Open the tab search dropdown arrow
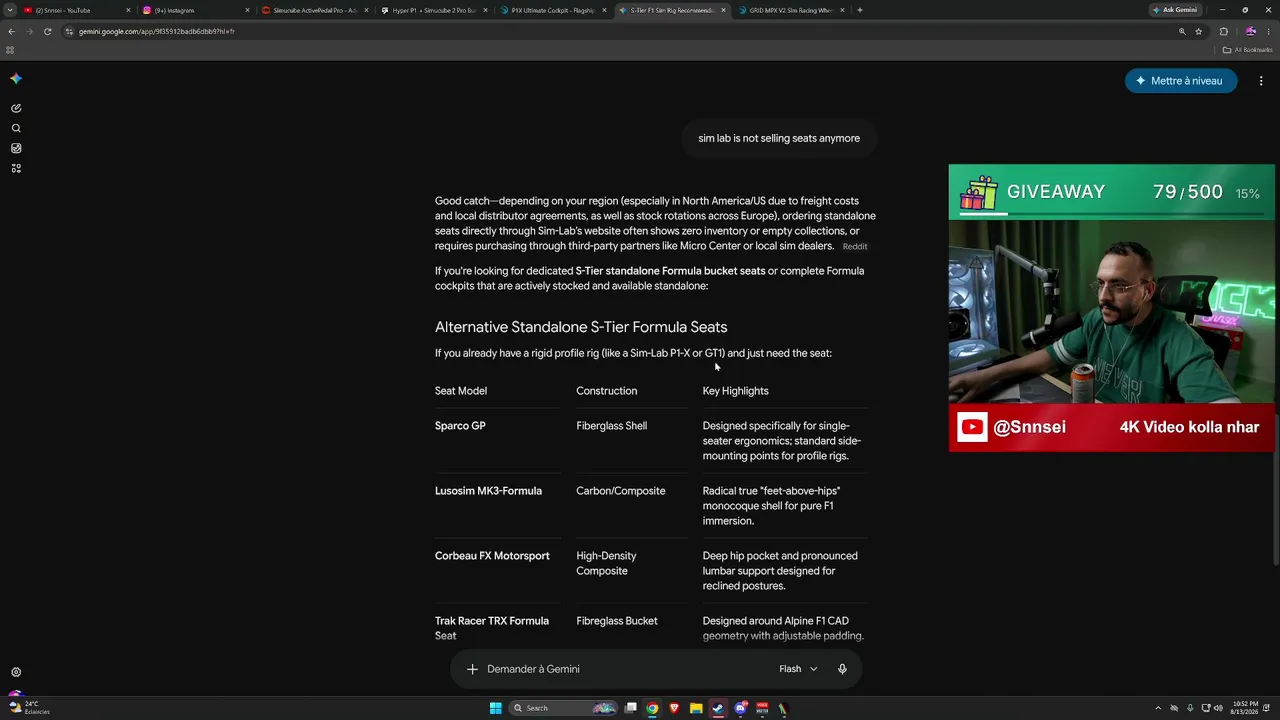 [x=10, y=10]
